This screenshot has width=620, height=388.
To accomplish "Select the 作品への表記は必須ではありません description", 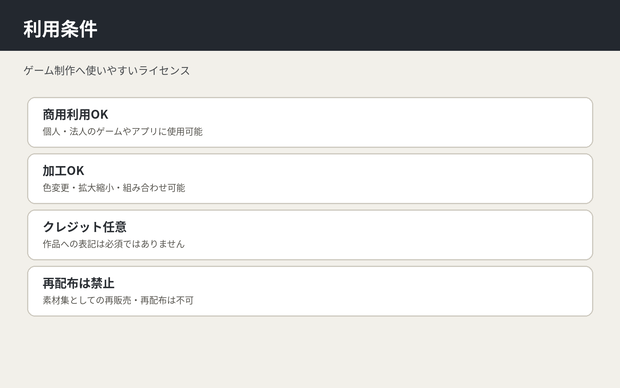I will (114, 244).
